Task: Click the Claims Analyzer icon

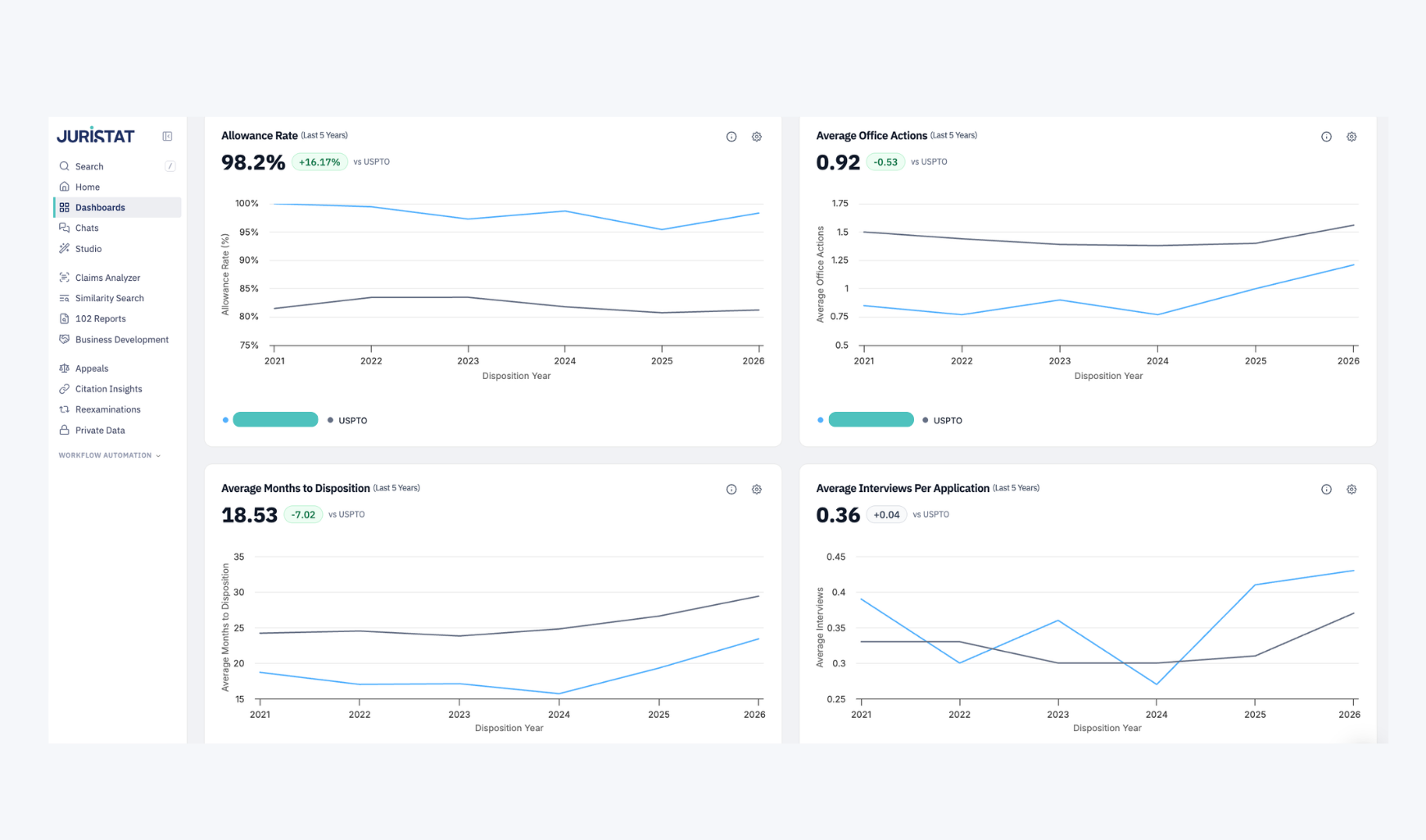Action: (64, 278)
